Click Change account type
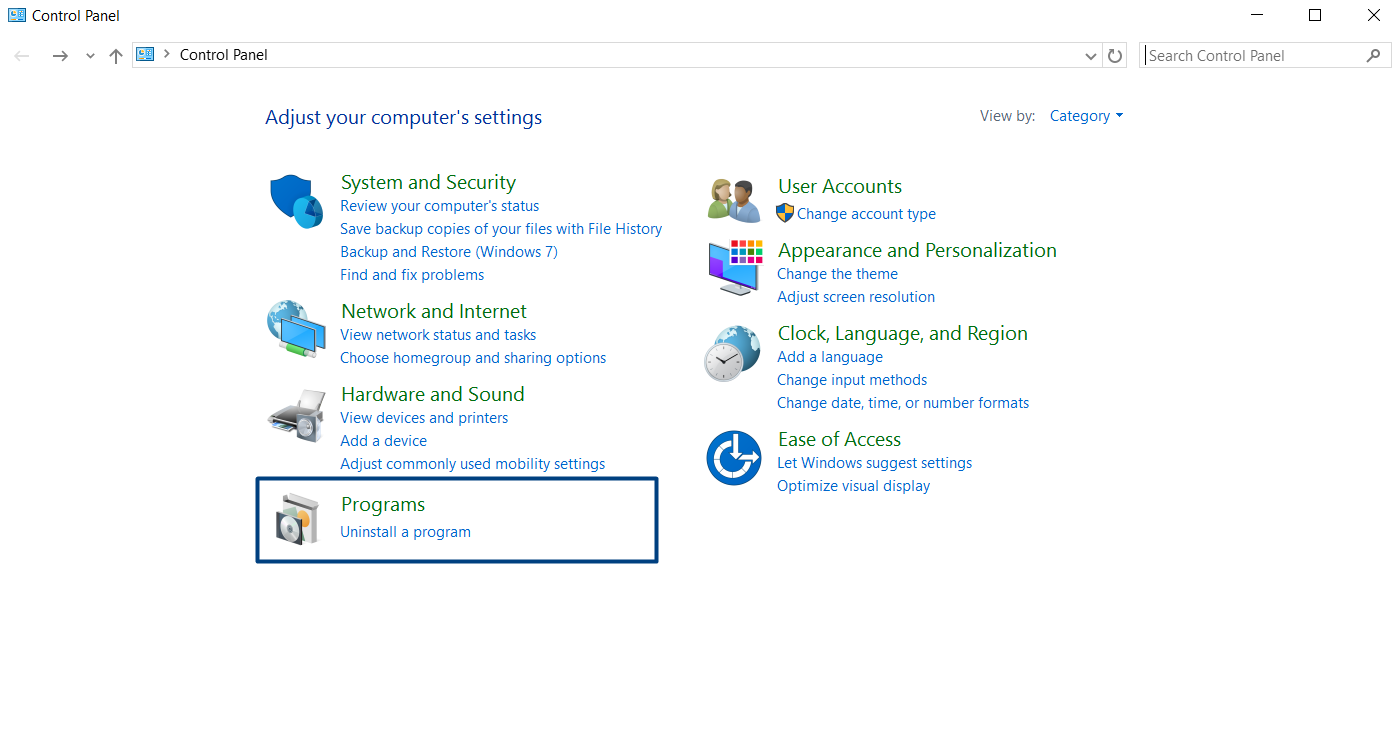The height and width of the screenshot is (734, 1400). pos(866,214)
